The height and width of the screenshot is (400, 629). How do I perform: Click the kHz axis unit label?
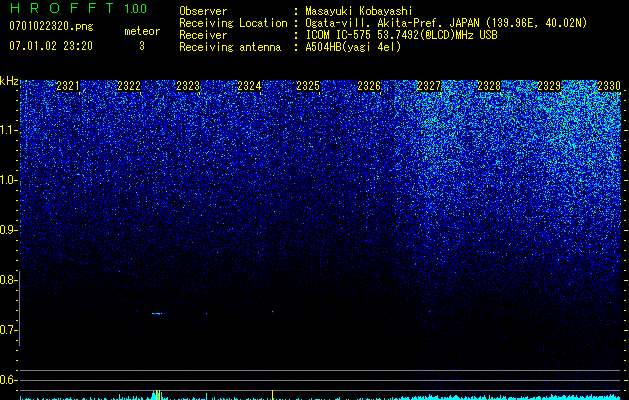9,81
